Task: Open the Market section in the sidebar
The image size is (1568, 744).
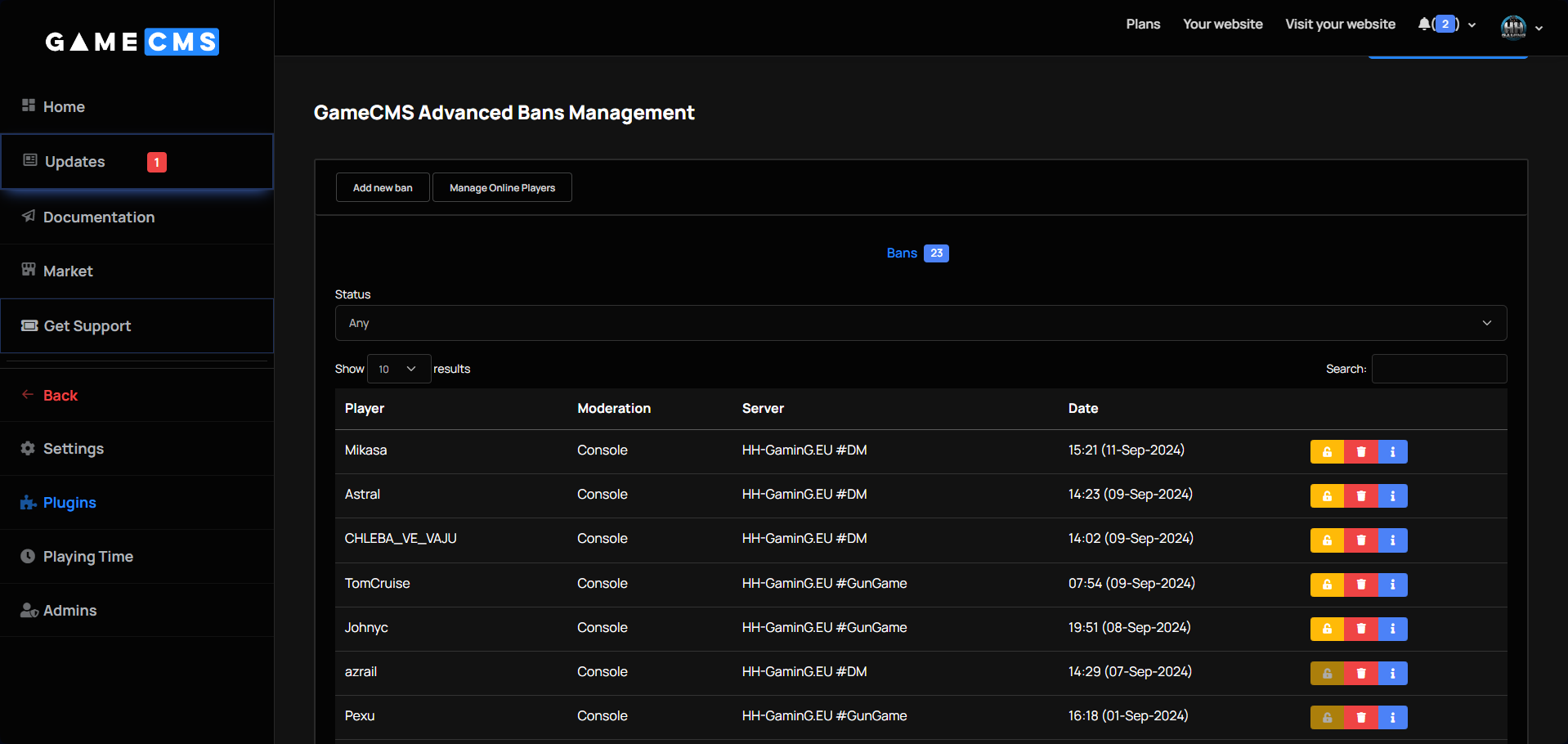Action: 68,271
